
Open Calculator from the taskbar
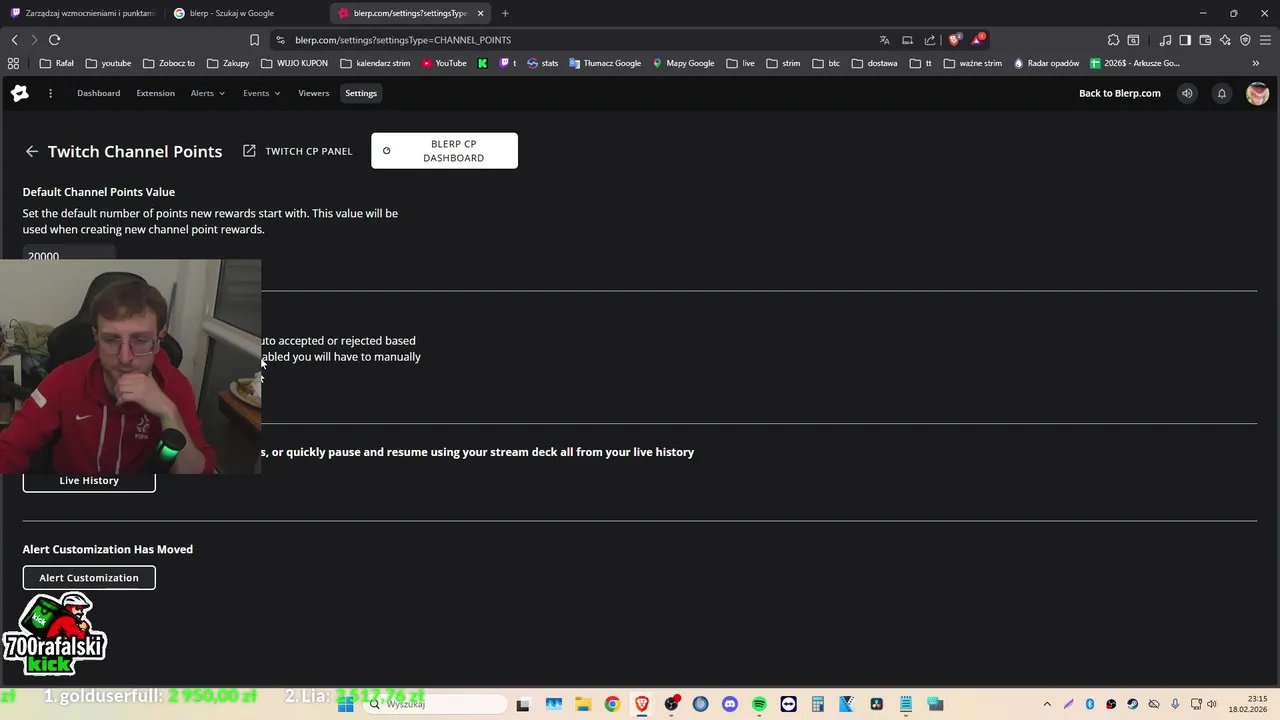tap(818, 704)
